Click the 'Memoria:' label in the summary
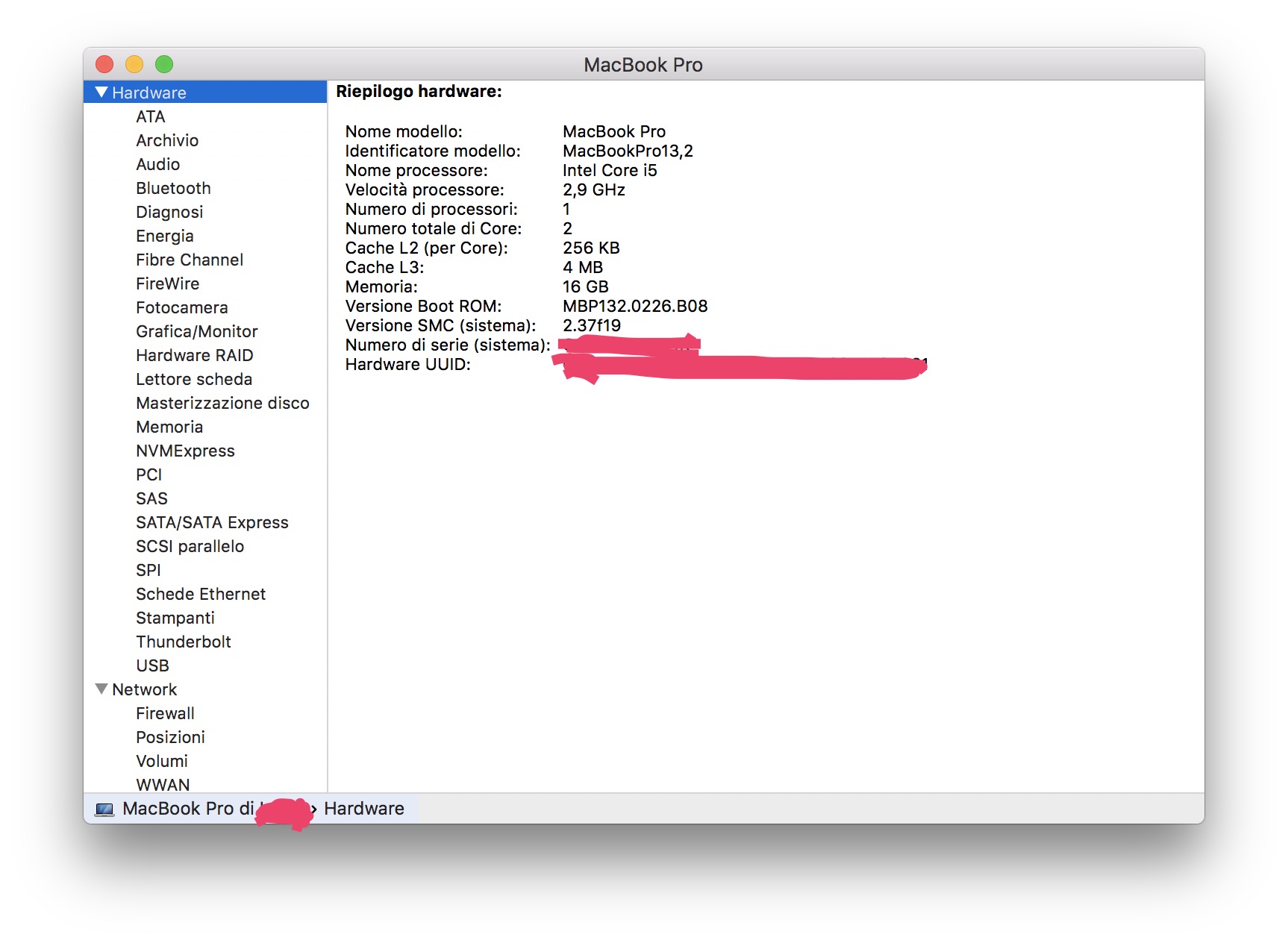This screenshot has width=1288, height=943. click(381, 286)
